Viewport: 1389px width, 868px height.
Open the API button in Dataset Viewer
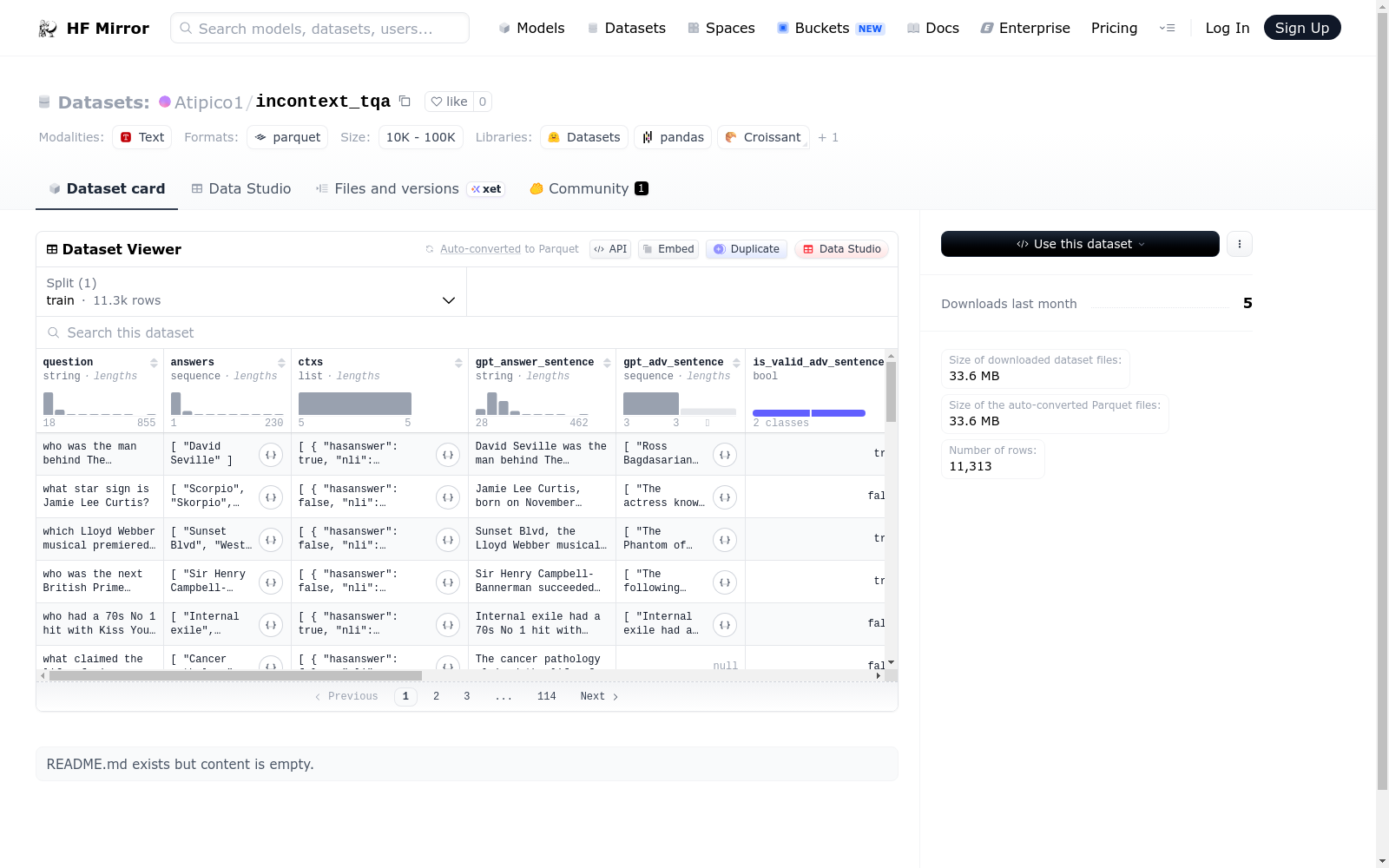click(x=610, y=249)
